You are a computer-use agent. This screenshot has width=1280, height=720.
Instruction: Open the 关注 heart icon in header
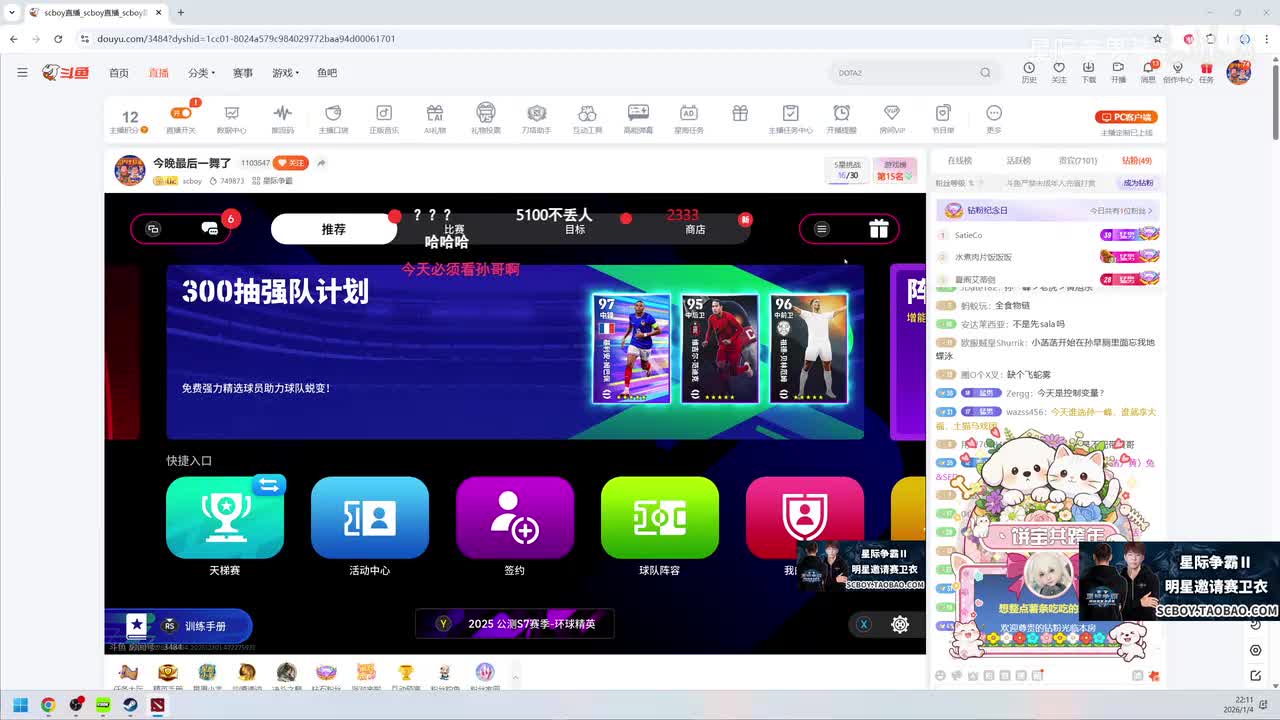[x=1059, y=69]
